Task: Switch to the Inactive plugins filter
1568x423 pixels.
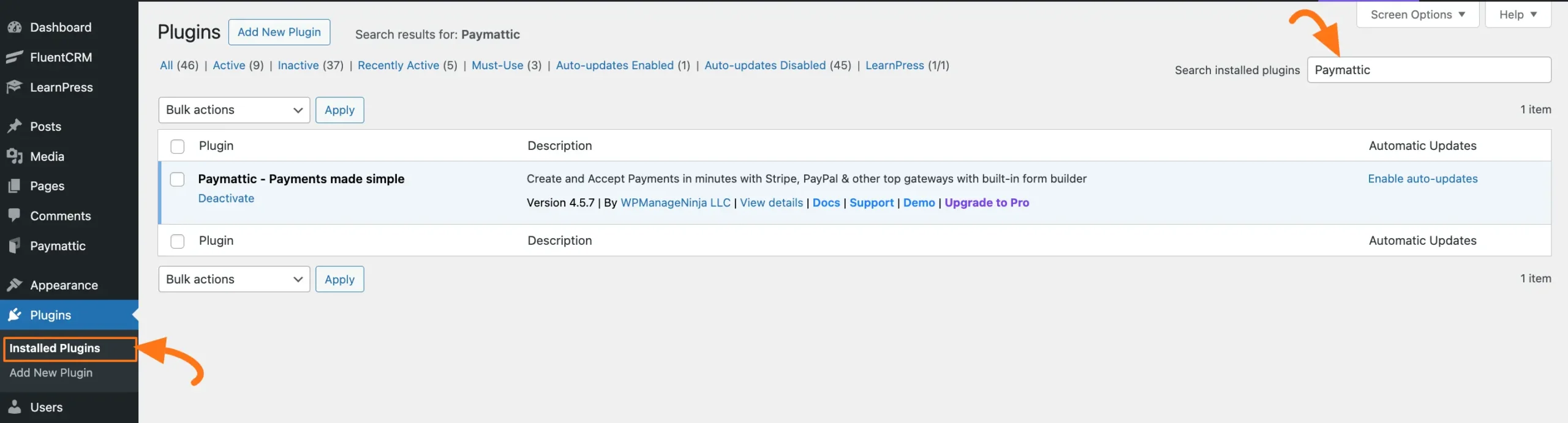Action: [x=298, y=65]
